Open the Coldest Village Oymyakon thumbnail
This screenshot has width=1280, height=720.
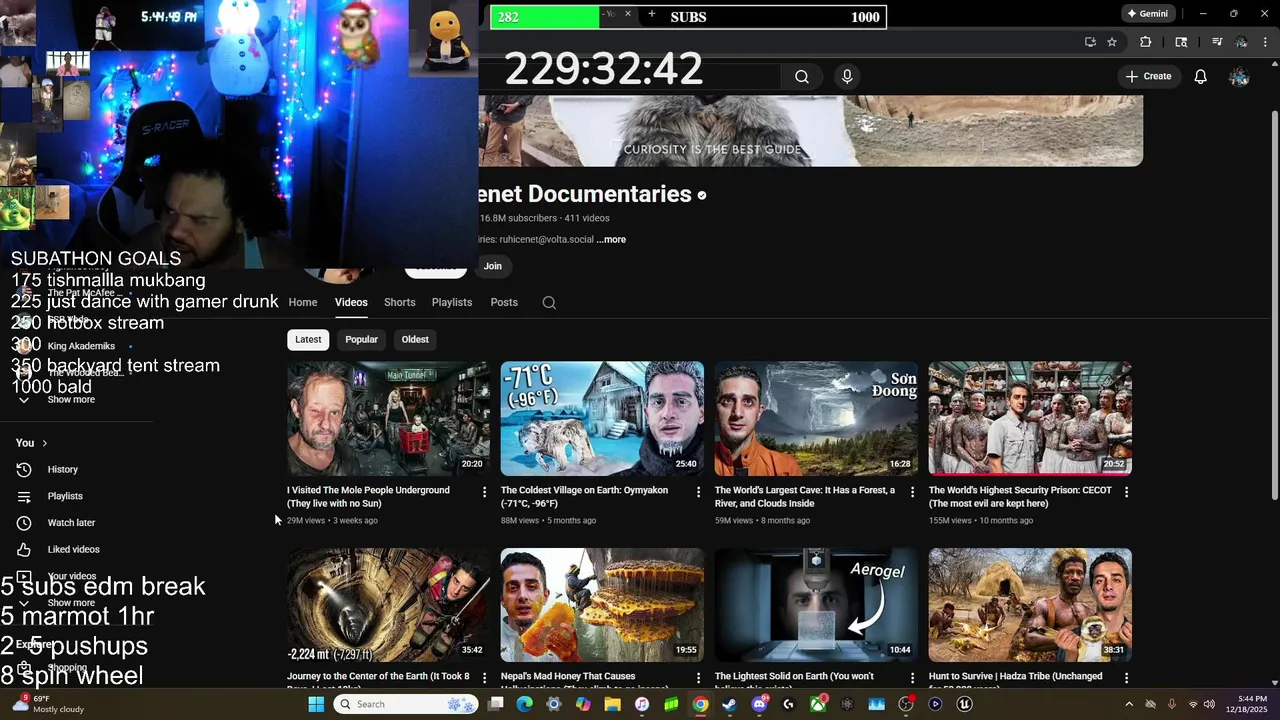[x=602, y=419]
